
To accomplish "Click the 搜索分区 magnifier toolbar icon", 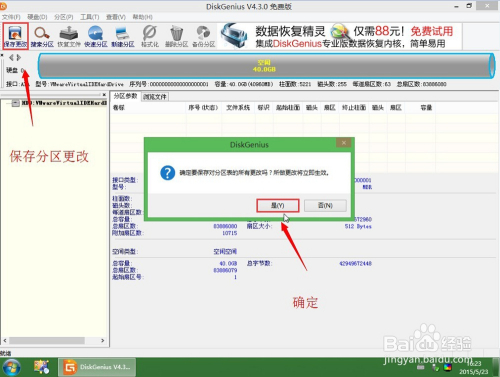I will [42, 36].
